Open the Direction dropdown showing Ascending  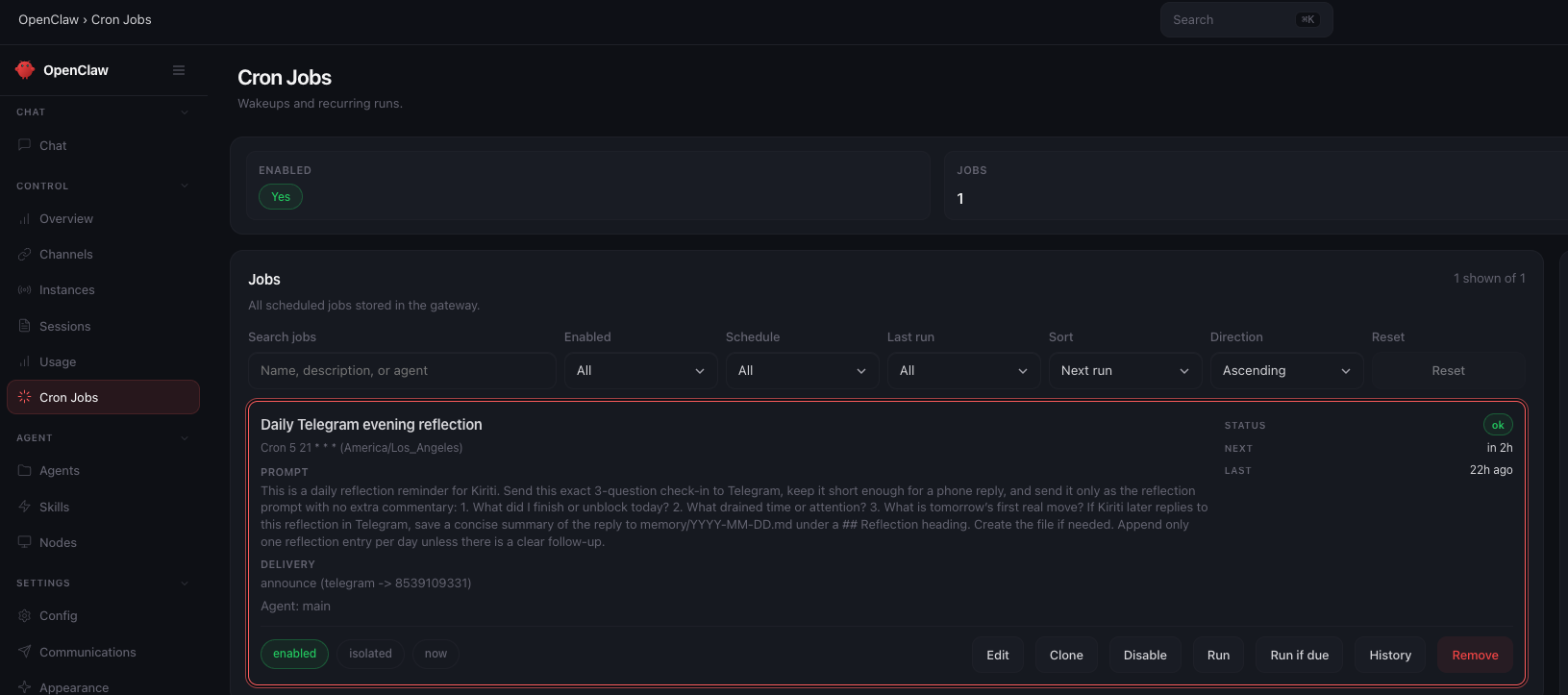click(x=1285, y=371)
